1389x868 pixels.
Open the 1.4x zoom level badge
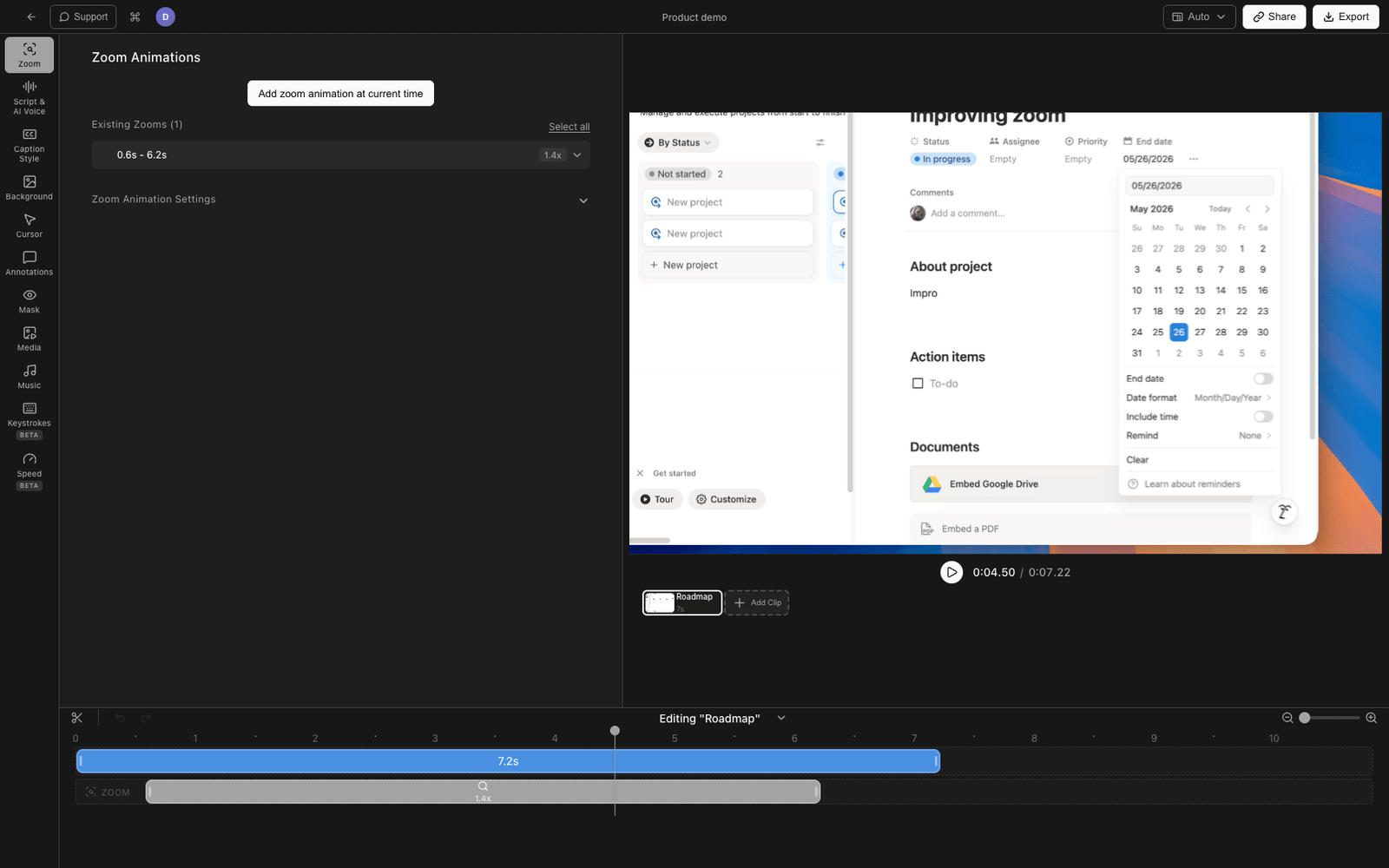click(x=553, y=155)
